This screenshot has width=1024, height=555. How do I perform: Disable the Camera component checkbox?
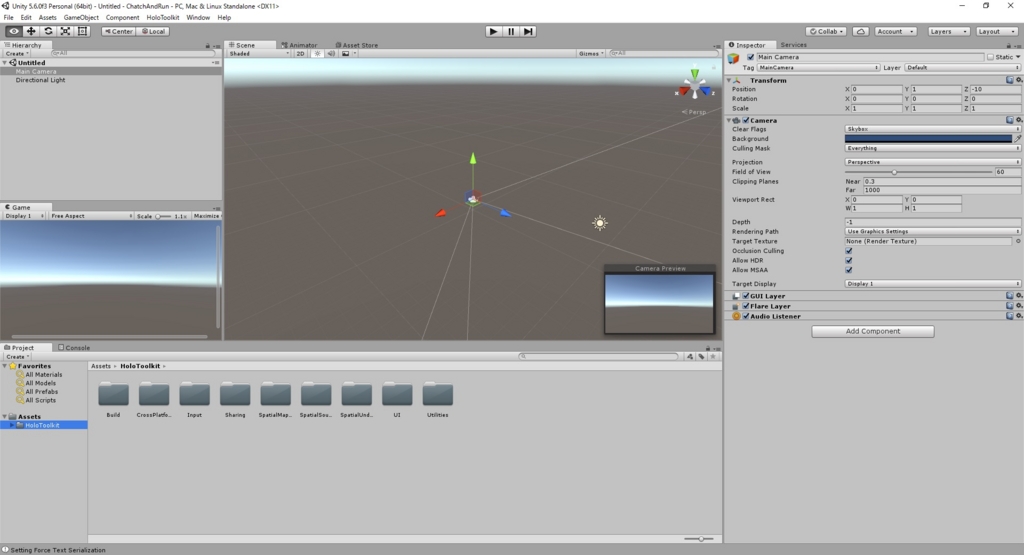click(746, 120)
